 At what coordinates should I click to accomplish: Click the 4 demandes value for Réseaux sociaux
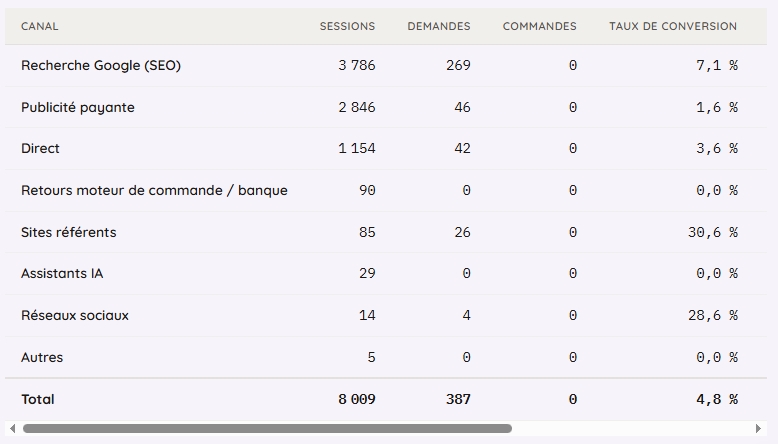pyautogui.click(x=466, y=316)
